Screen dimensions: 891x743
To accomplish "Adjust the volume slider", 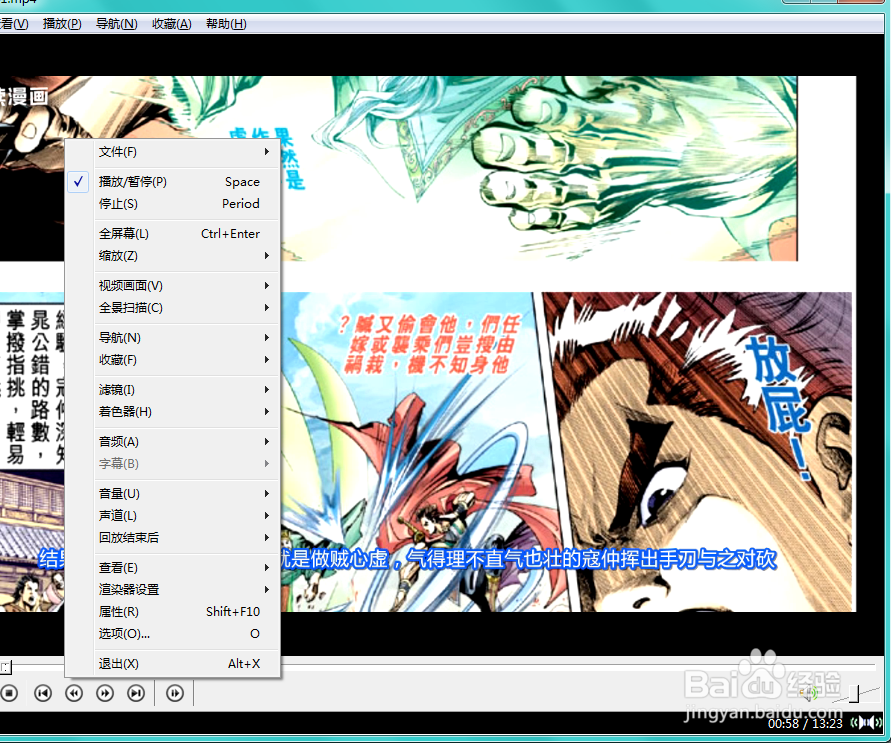I will click(853, 694).
